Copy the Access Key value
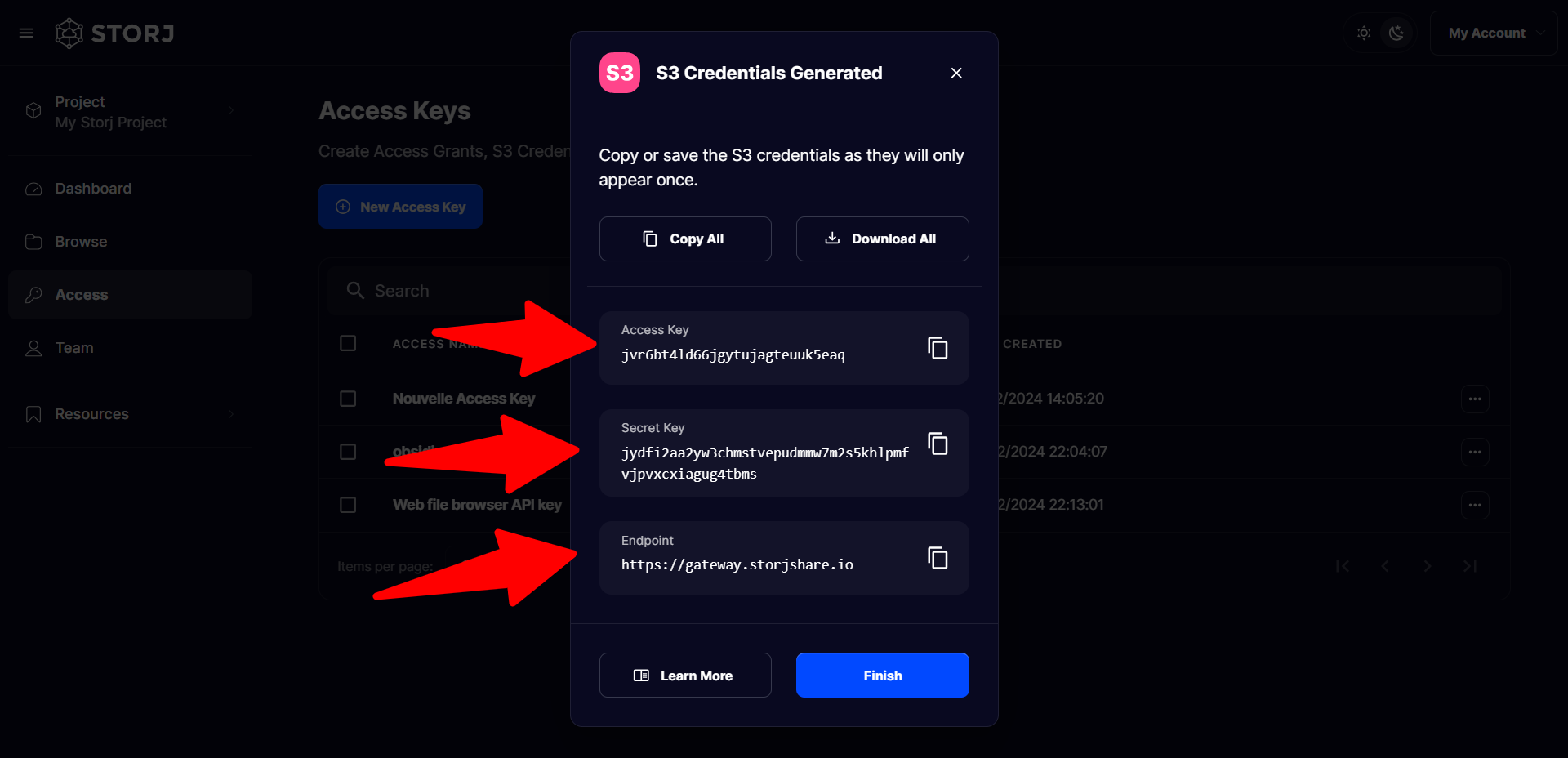The height and width of the screenshot is (758, 1568). pos(938,348)
